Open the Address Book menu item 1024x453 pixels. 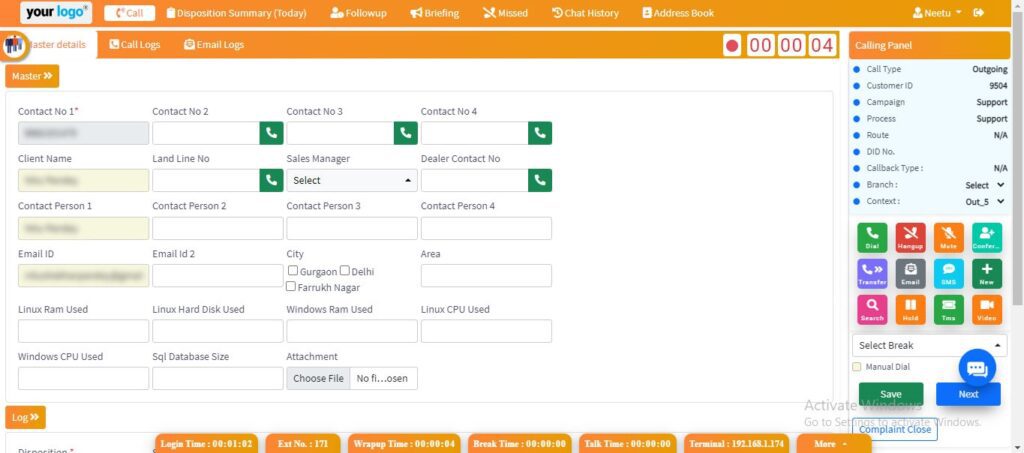(x=678, y=13)
